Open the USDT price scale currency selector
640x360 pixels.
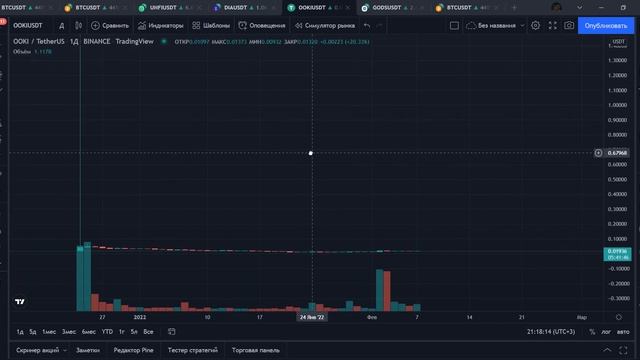[x=618, y=42]
